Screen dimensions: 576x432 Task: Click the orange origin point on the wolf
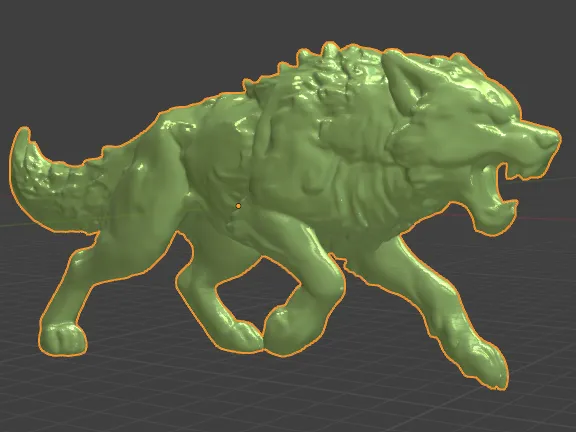[x=238, y=206]
